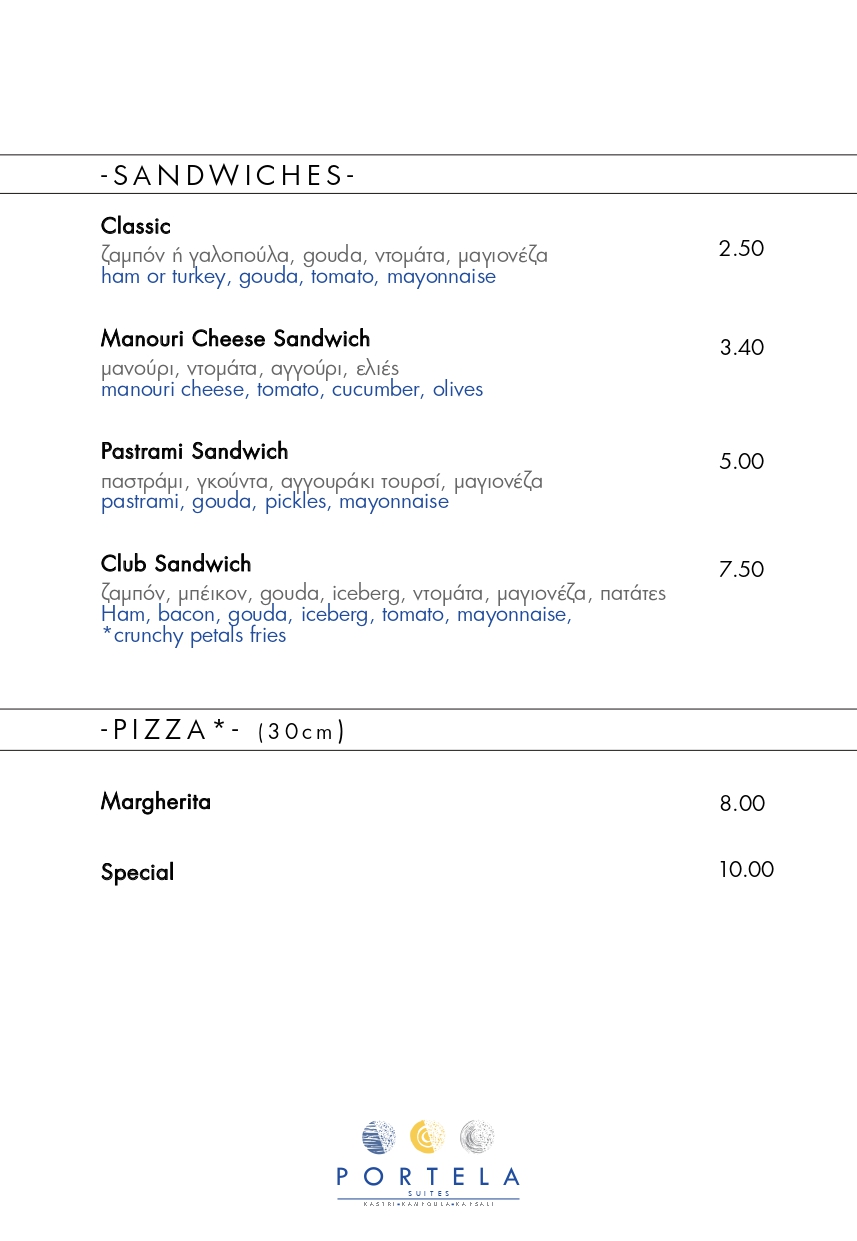This screenshot has width=857, height=1241.
Task: Select the SANDWICHES section heading
Action: click(228, 176)
